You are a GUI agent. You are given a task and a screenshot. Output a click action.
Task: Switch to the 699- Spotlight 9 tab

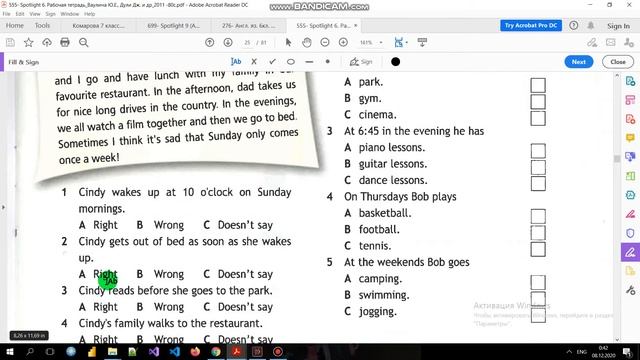pyautogui.click(x=173, y=25)
